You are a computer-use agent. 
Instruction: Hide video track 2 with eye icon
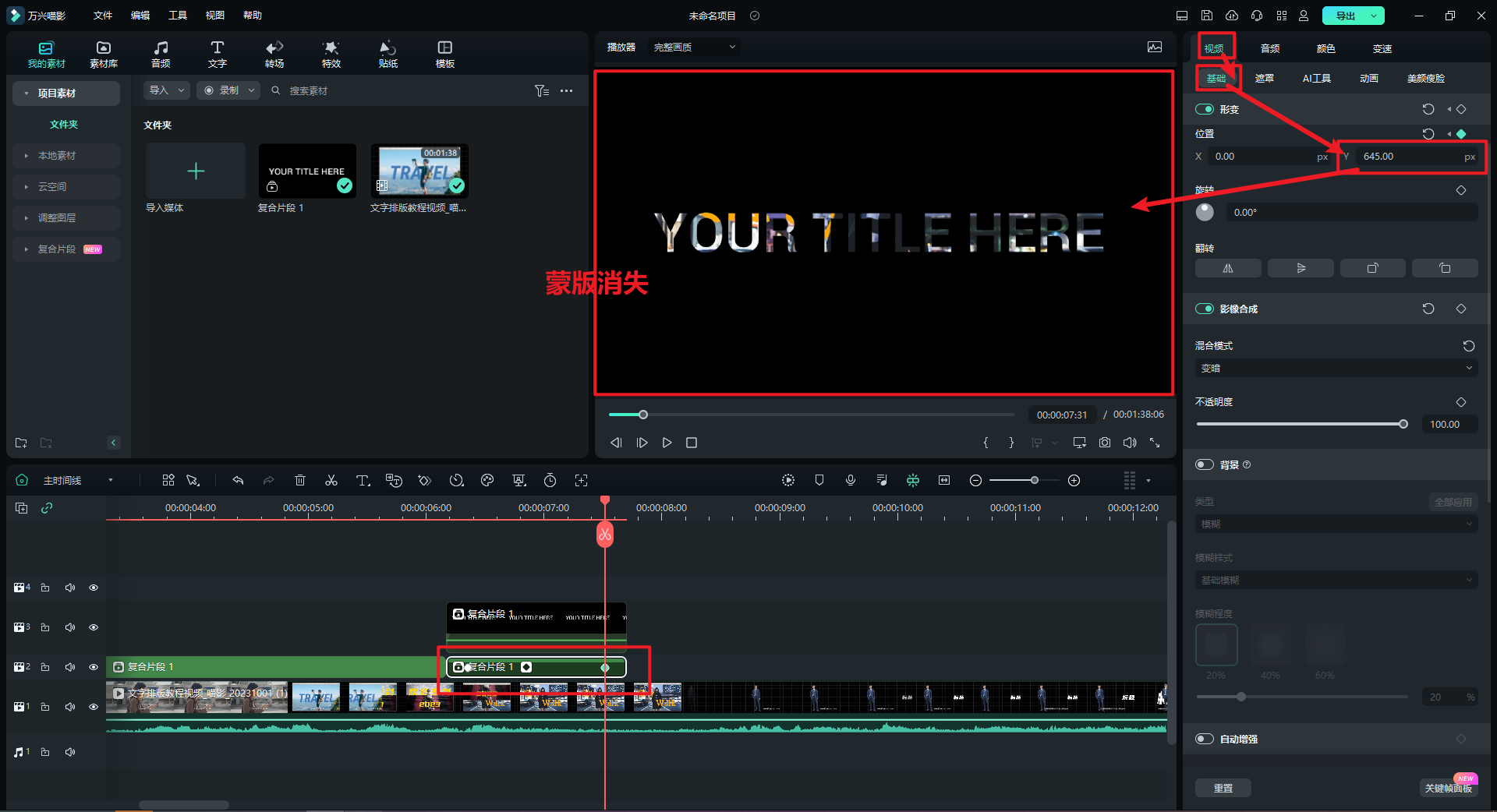coord(94,667)
